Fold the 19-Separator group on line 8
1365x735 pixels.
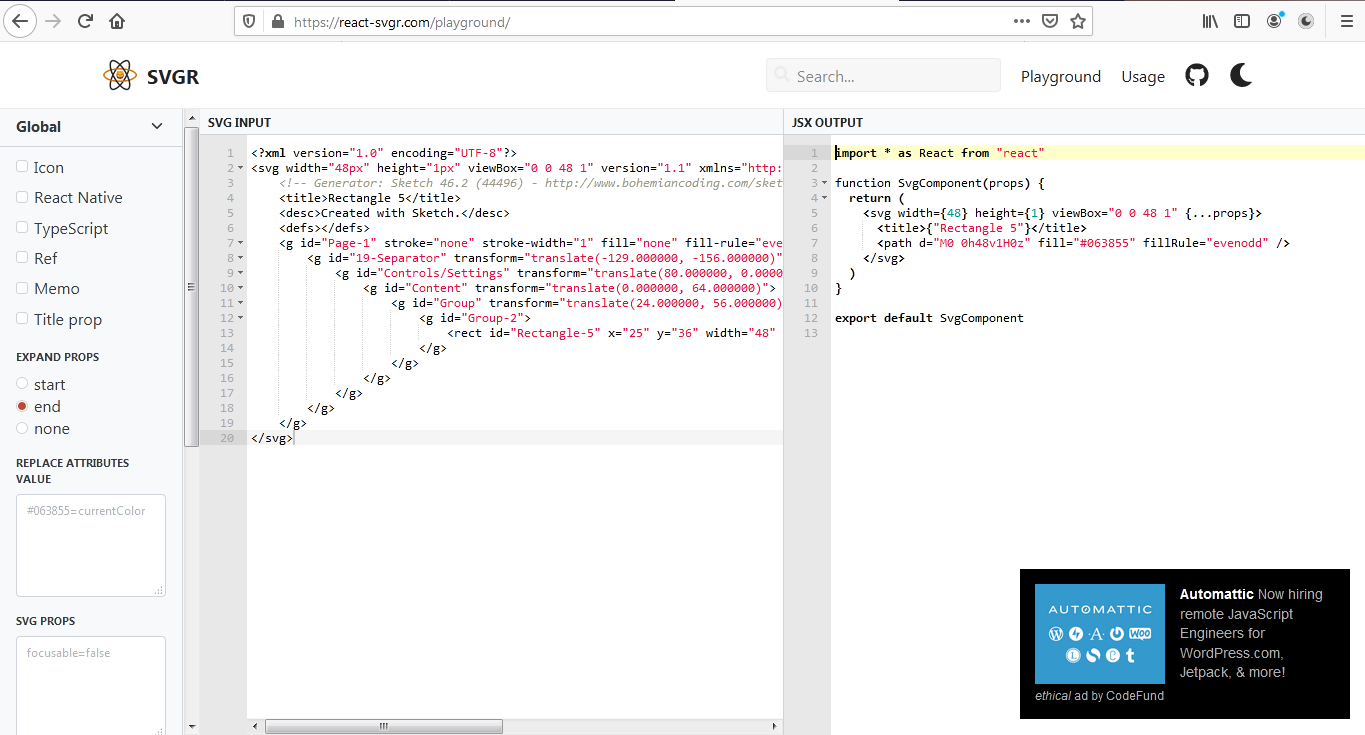pyautogui.click(x=242, y=258)
